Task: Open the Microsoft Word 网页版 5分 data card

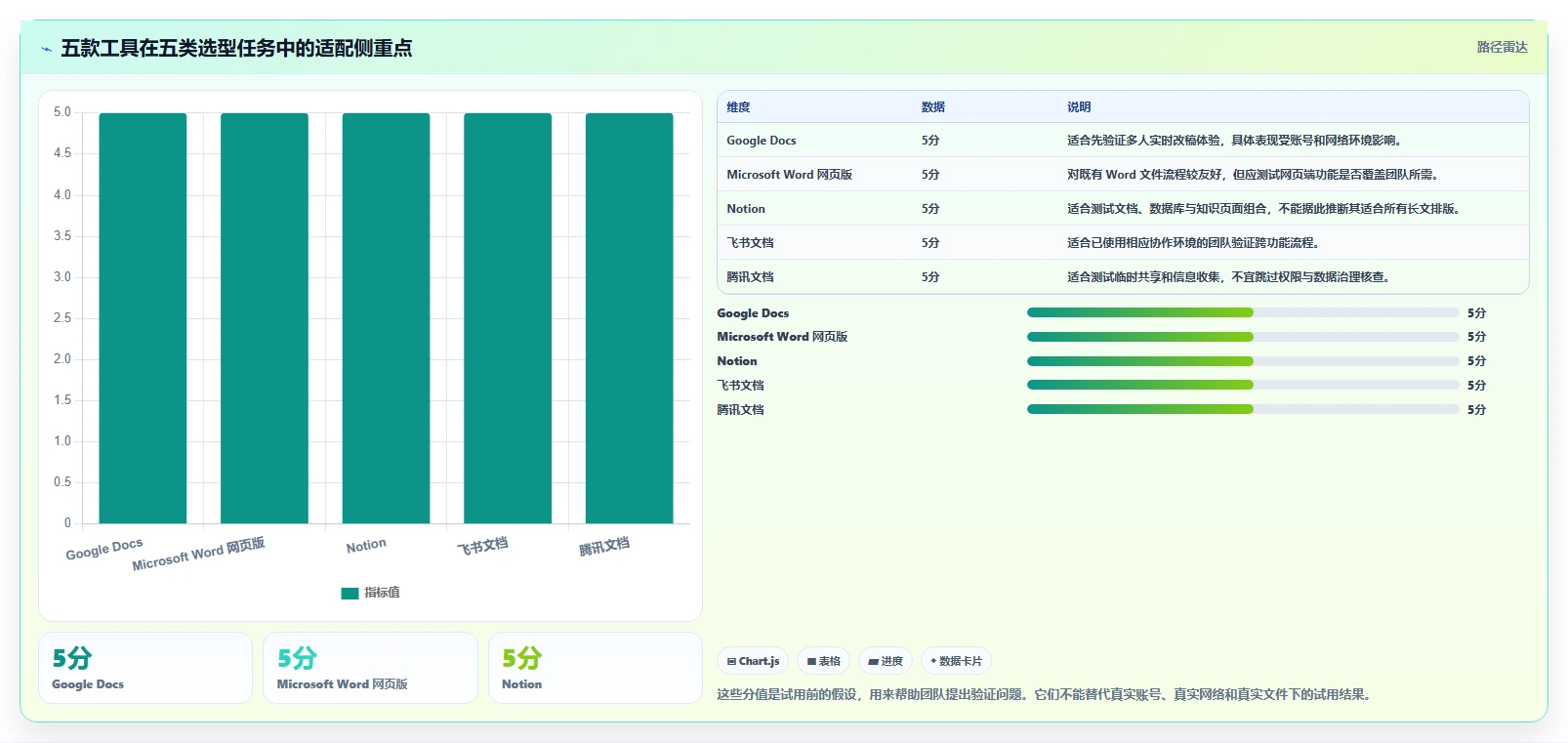Action: [370, 668]
